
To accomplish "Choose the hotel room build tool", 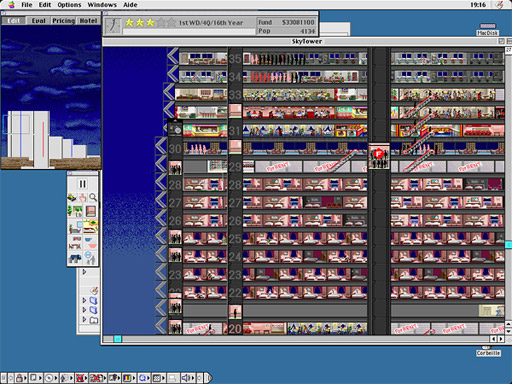I will (x=75, y=227).
